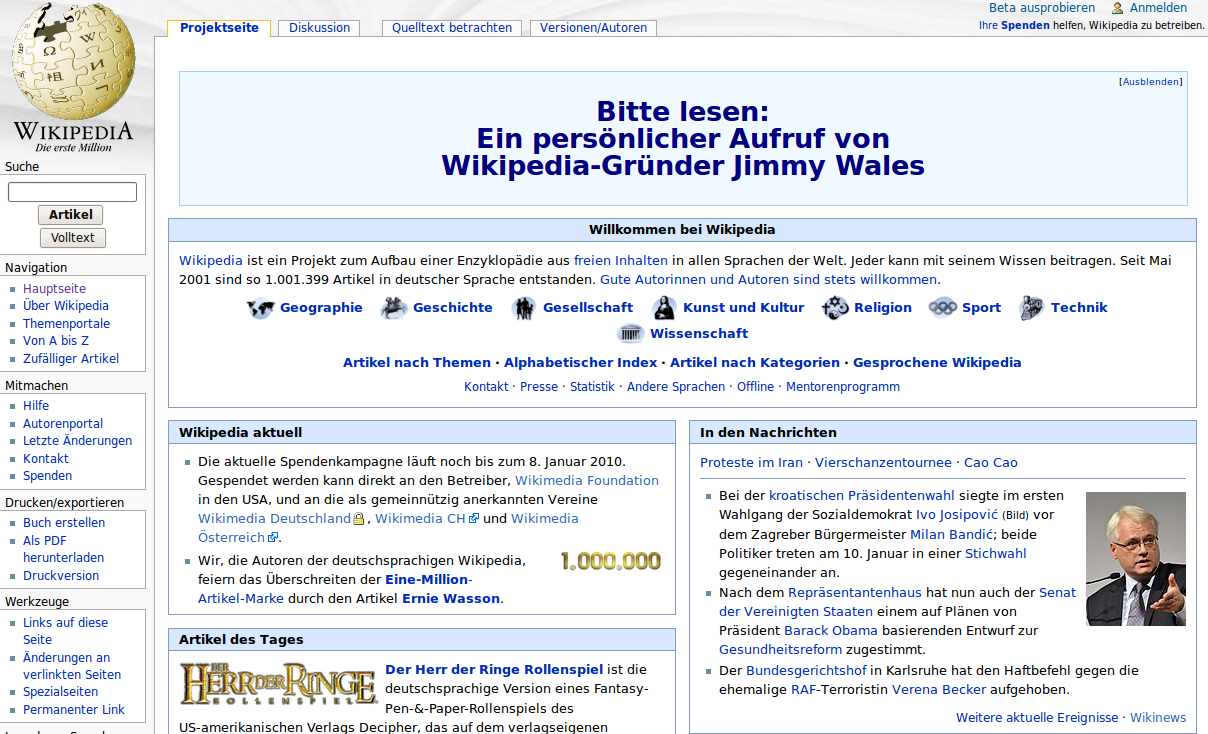Open Hauptseite in the navigation sidebar
1208x734 pixels.
point(54,289)
